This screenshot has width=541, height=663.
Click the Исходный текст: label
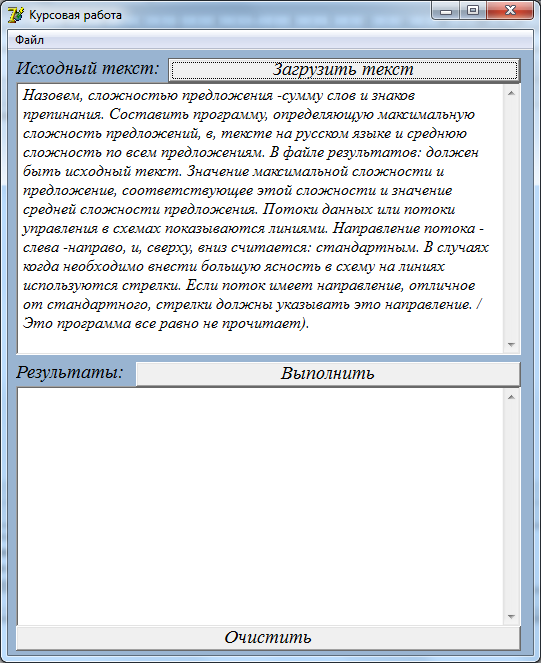[88, 68]
